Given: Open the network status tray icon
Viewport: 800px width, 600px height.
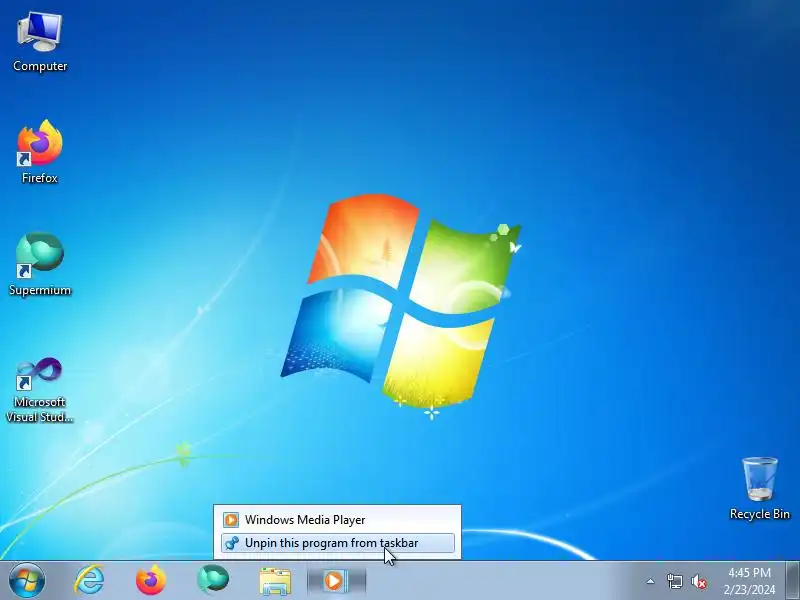Looking at the screenshot, I should click(674, 581).
